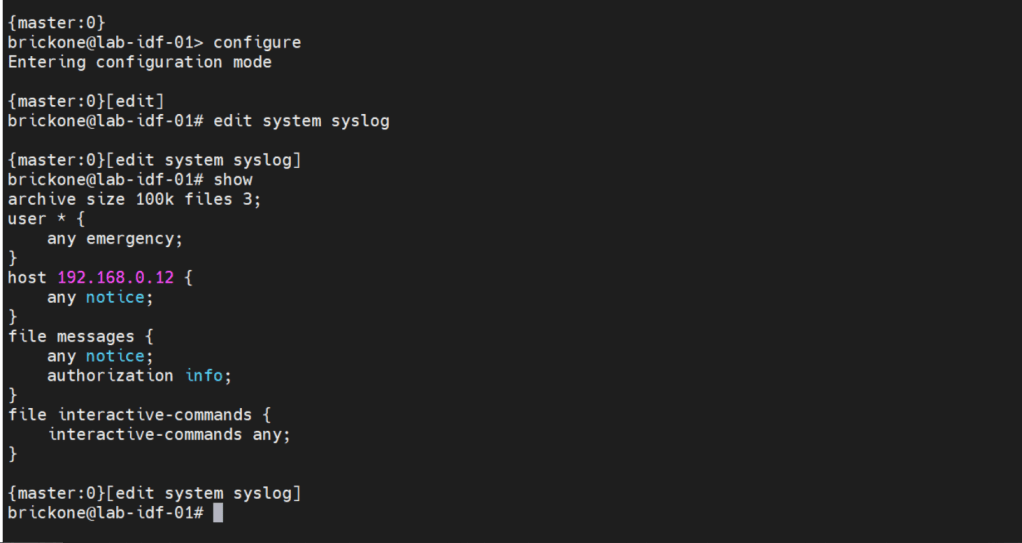Click the "interactive-commands any;" line
Screen dimensions: 1022x543
(169, 434)
